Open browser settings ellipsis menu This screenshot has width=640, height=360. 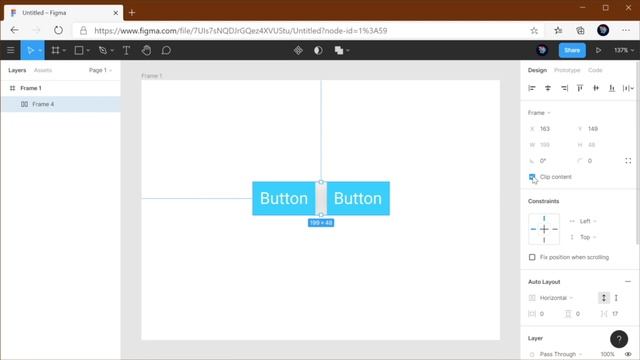point(626,30)
